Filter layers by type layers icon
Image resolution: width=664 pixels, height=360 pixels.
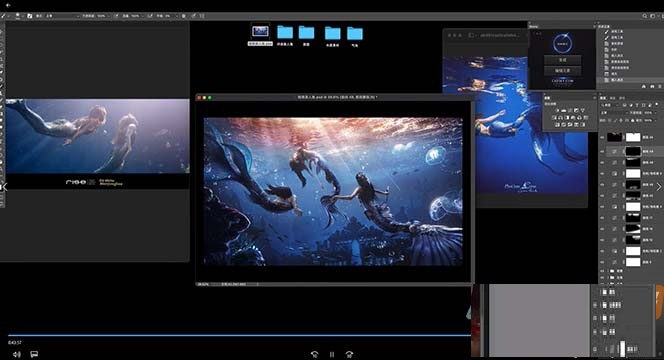click(x=637, y=105)
